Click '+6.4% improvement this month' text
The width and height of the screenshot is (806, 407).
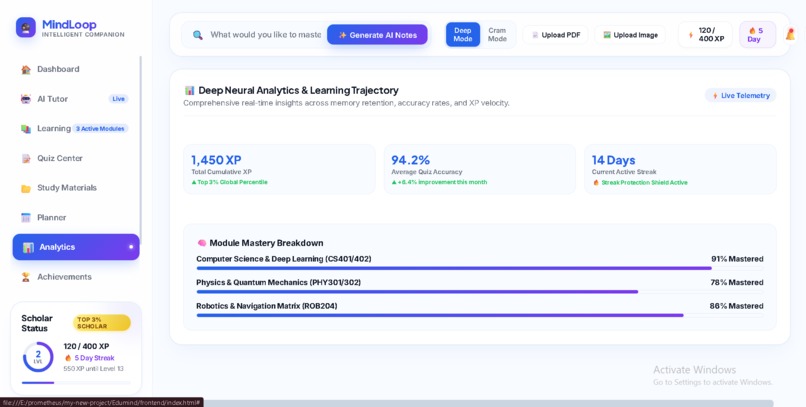click(x=443, y=182)
